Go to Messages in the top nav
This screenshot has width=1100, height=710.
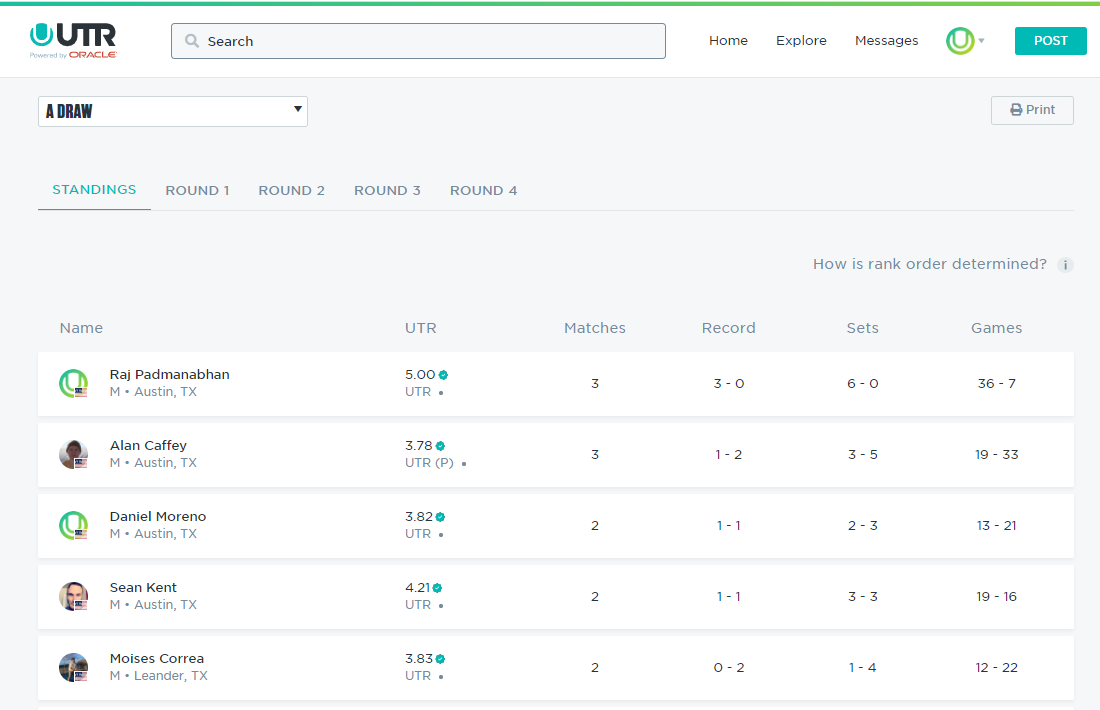pyautogui.click(x=886, y=41)
